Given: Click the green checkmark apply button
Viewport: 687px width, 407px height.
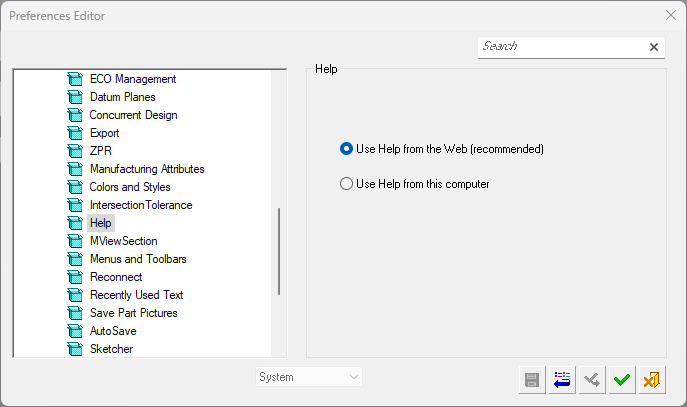Looking at the screenshot, I should pyautogui.click(x=622, y=379).
